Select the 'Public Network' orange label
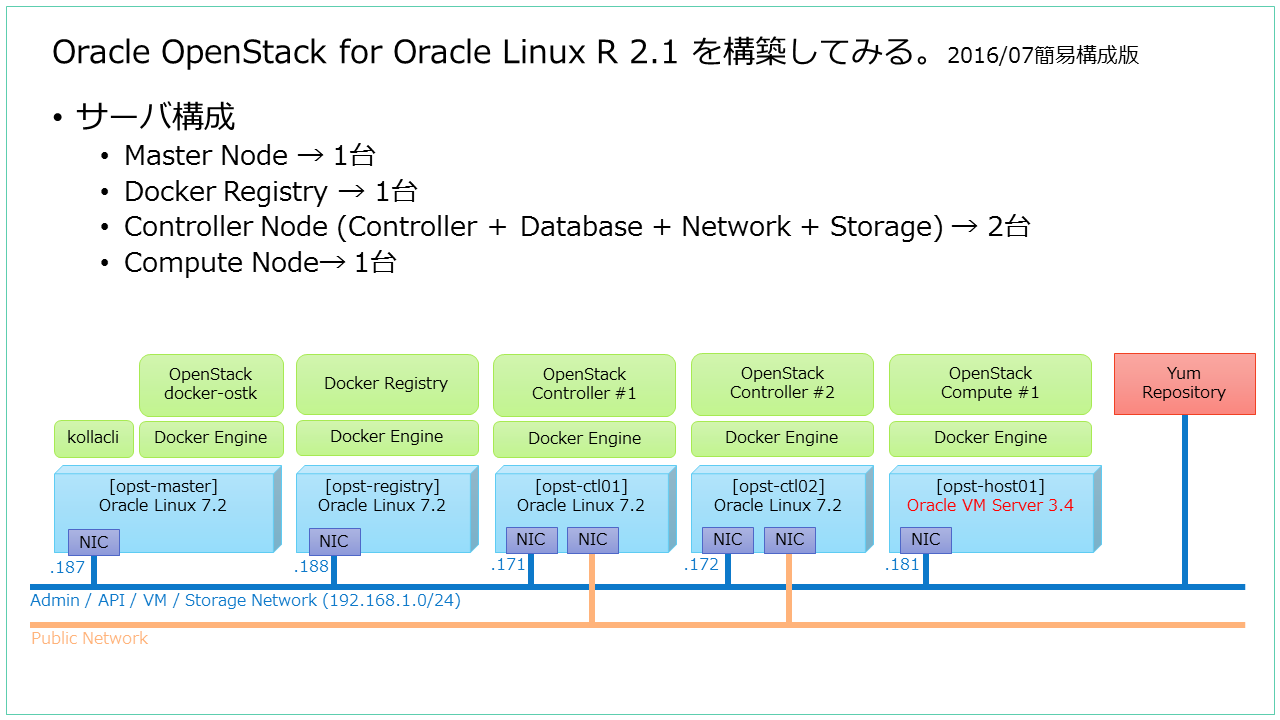The height and width of the screenshot is (720, 1280). tap(90, 638)
